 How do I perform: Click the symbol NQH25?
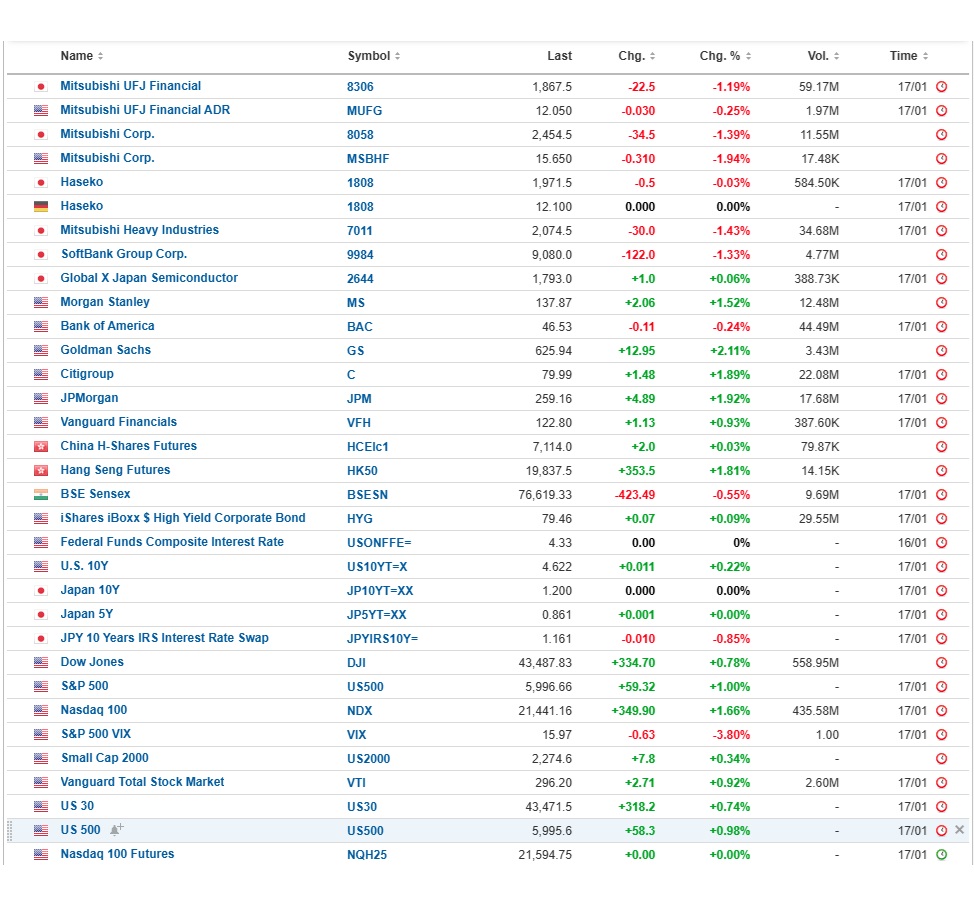pyautogui.click(x=366, y=855)
